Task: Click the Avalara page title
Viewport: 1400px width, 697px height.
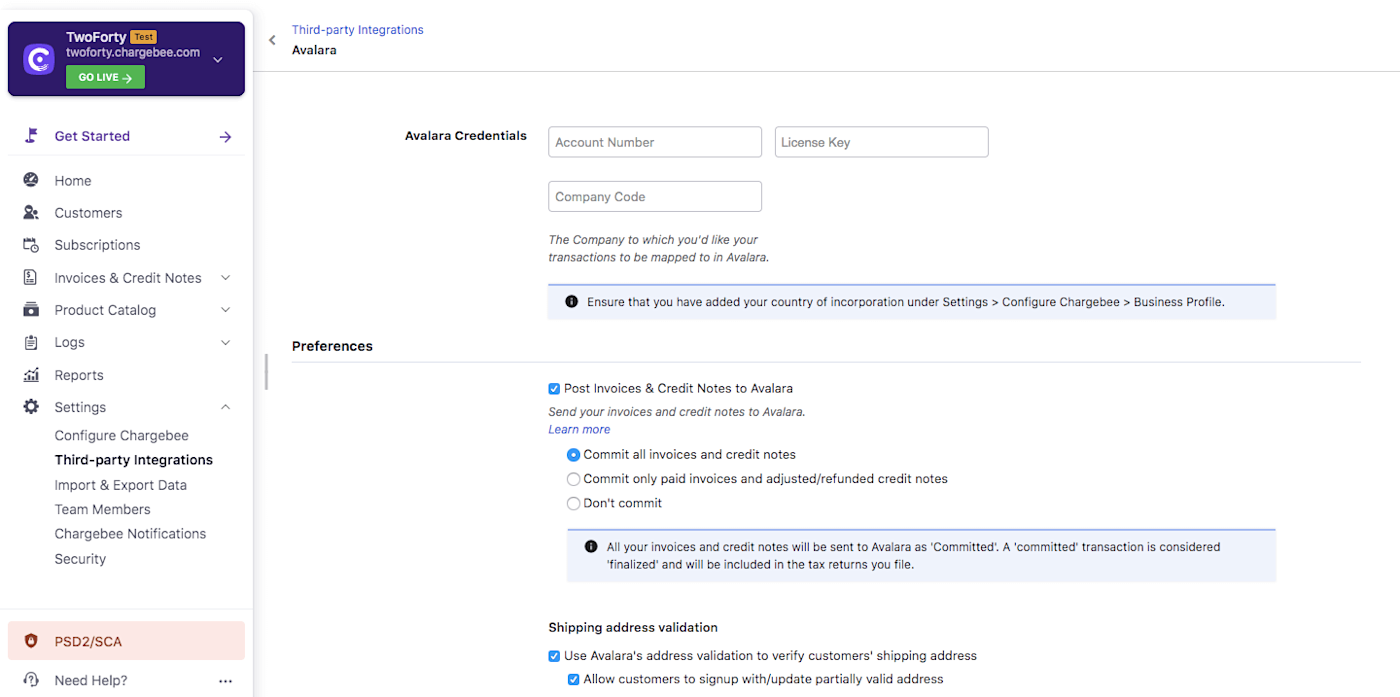Action: click(314, 50)
